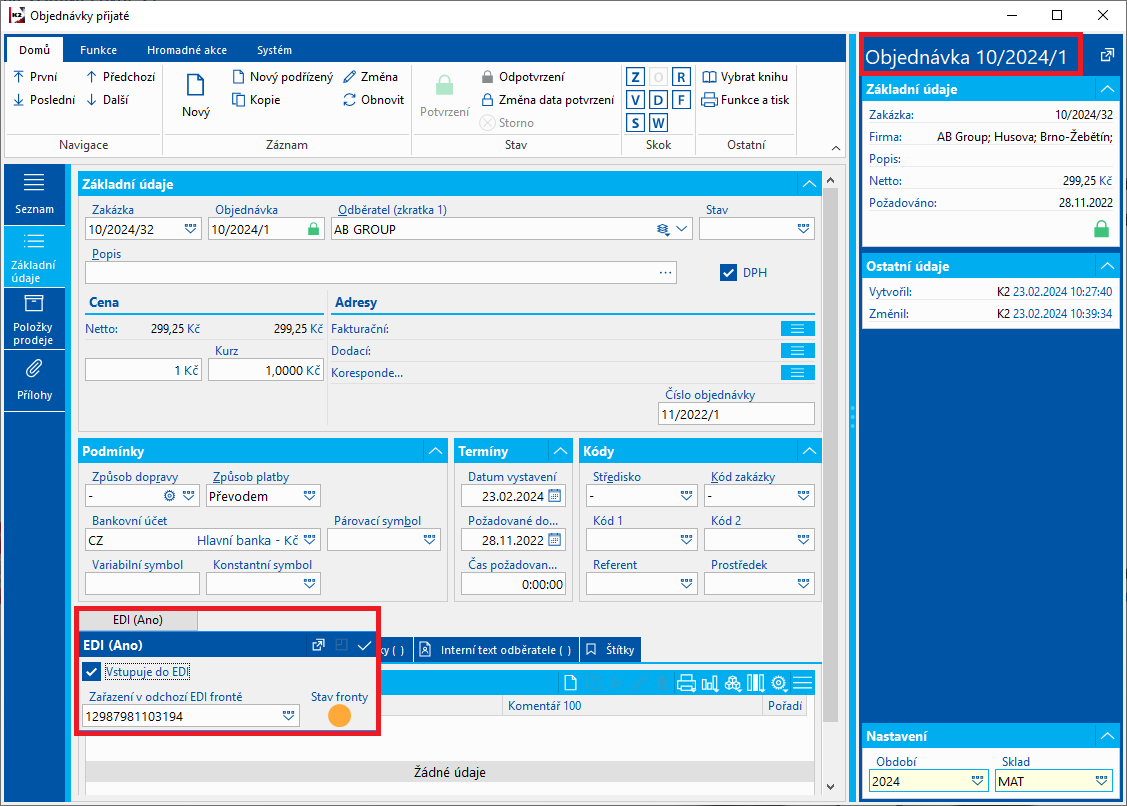Open Dodací address menu button

point(797,351)
